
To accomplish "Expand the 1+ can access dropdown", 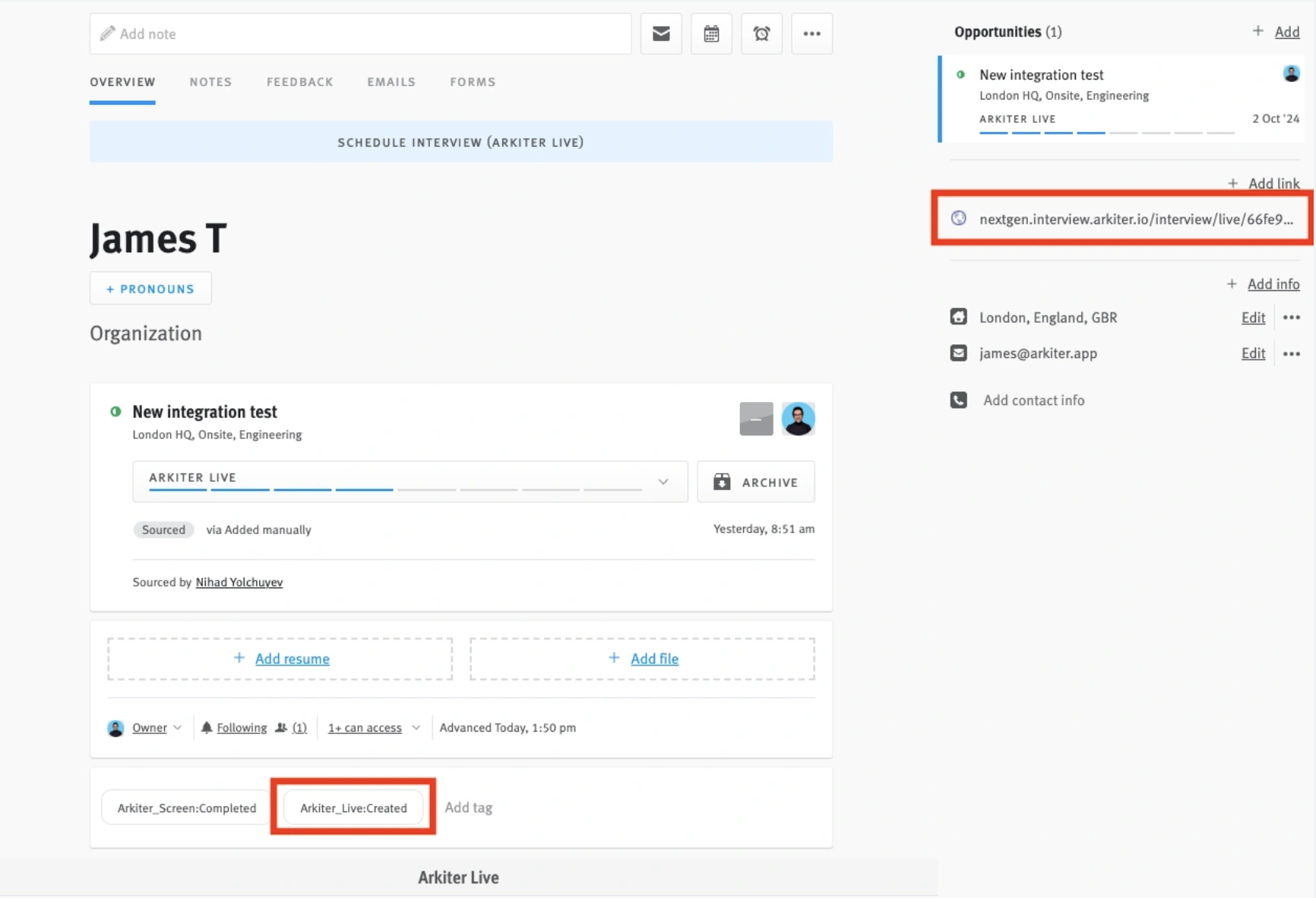I will 374,728.
